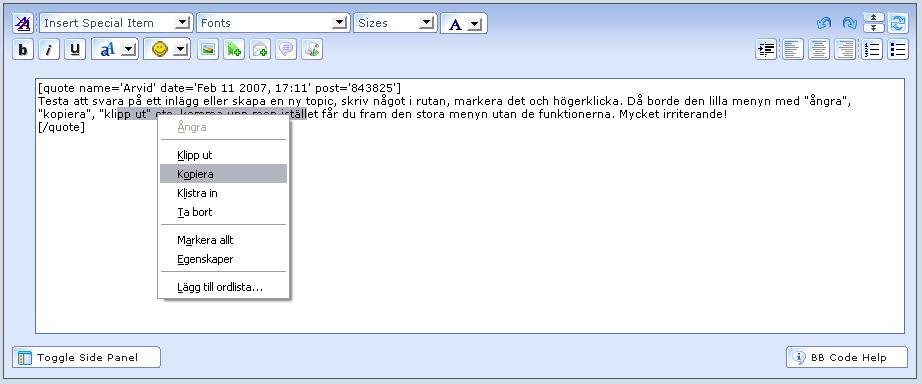
Task: Align text to center
Action: [819, 50]
